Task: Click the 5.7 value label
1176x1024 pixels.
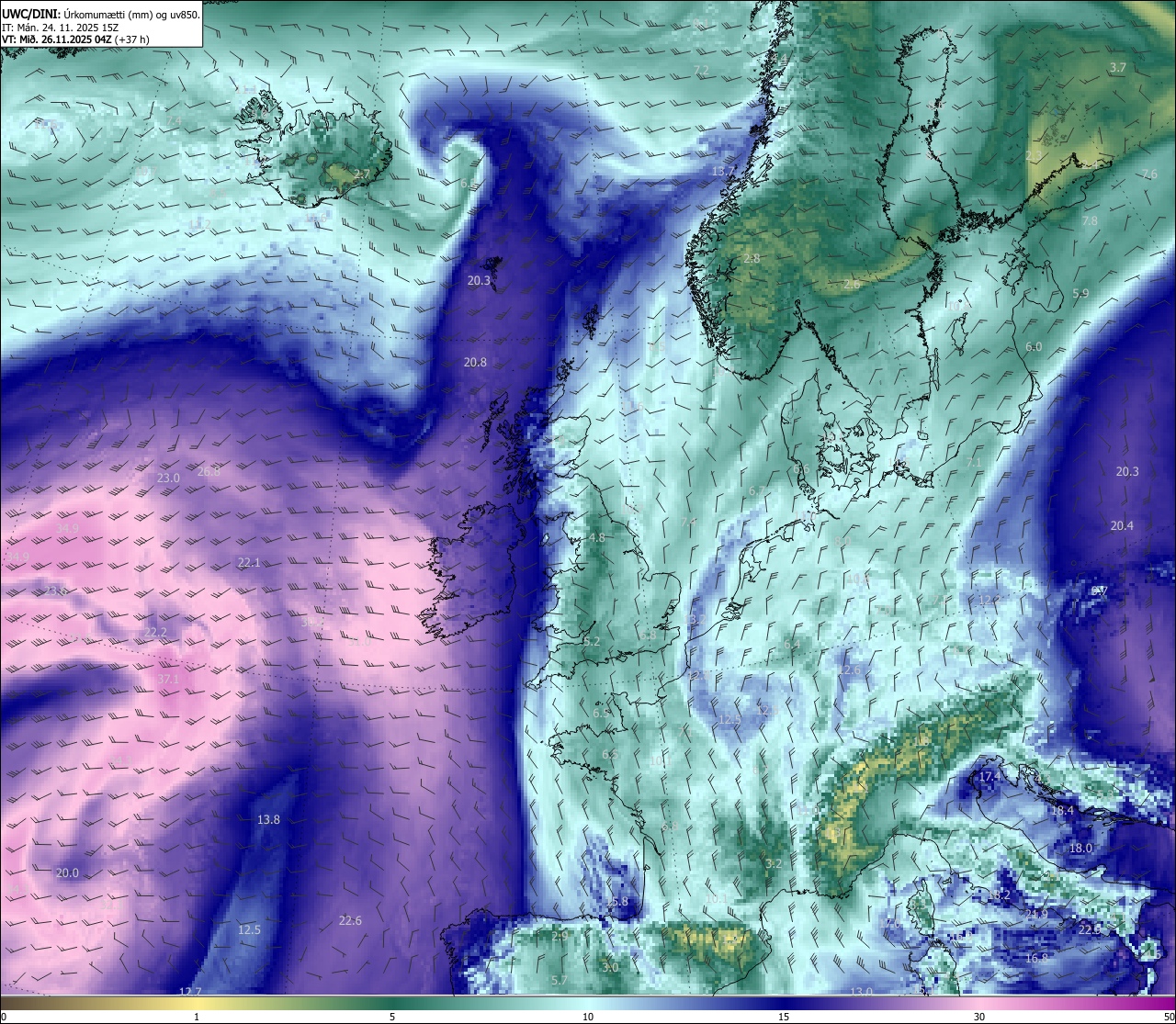Action: [x=560, y=982]
